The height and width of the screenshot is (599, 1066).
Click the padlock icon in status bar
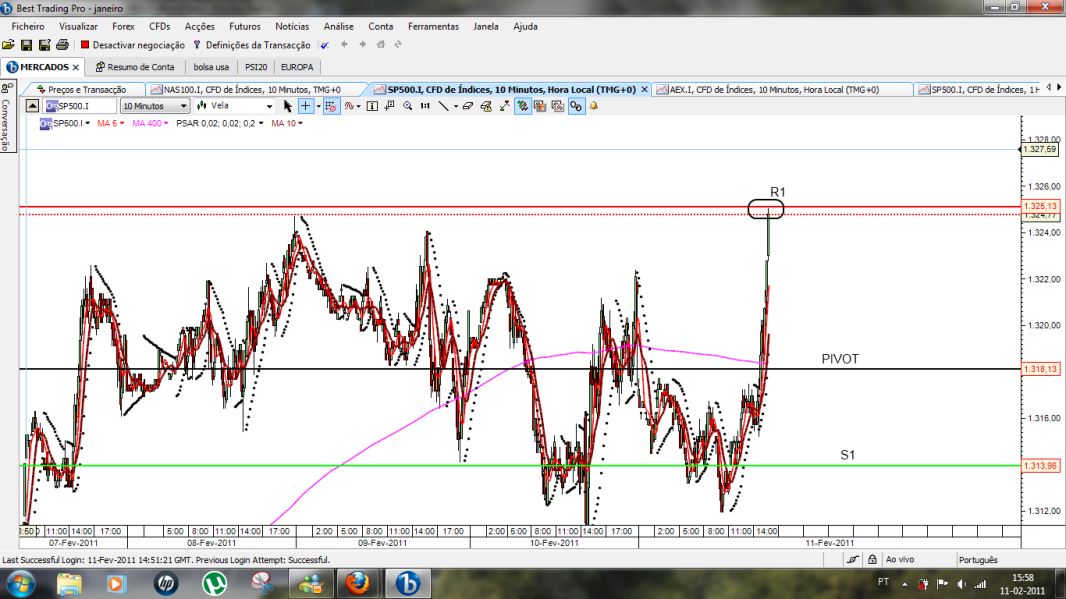click(872, 560)
